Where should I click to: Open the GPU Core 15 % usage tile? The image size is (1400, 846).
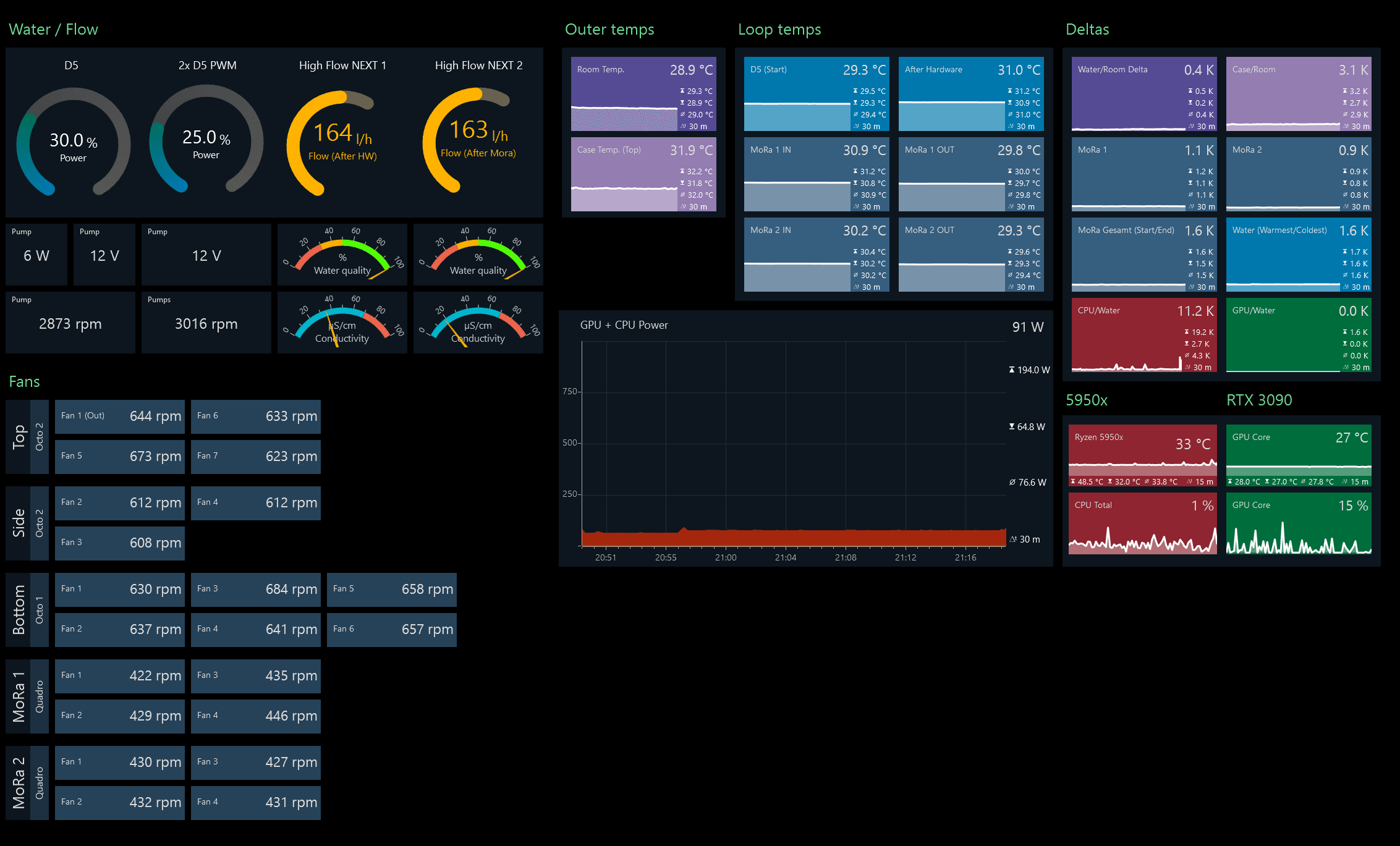[1299, 523]
